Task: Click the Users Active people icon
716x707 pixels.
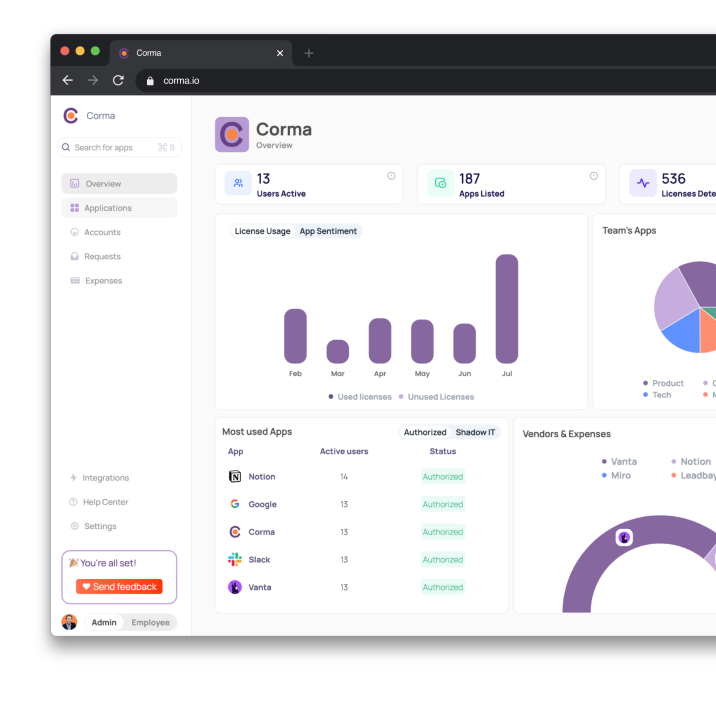Action: [x=238, y=184]
